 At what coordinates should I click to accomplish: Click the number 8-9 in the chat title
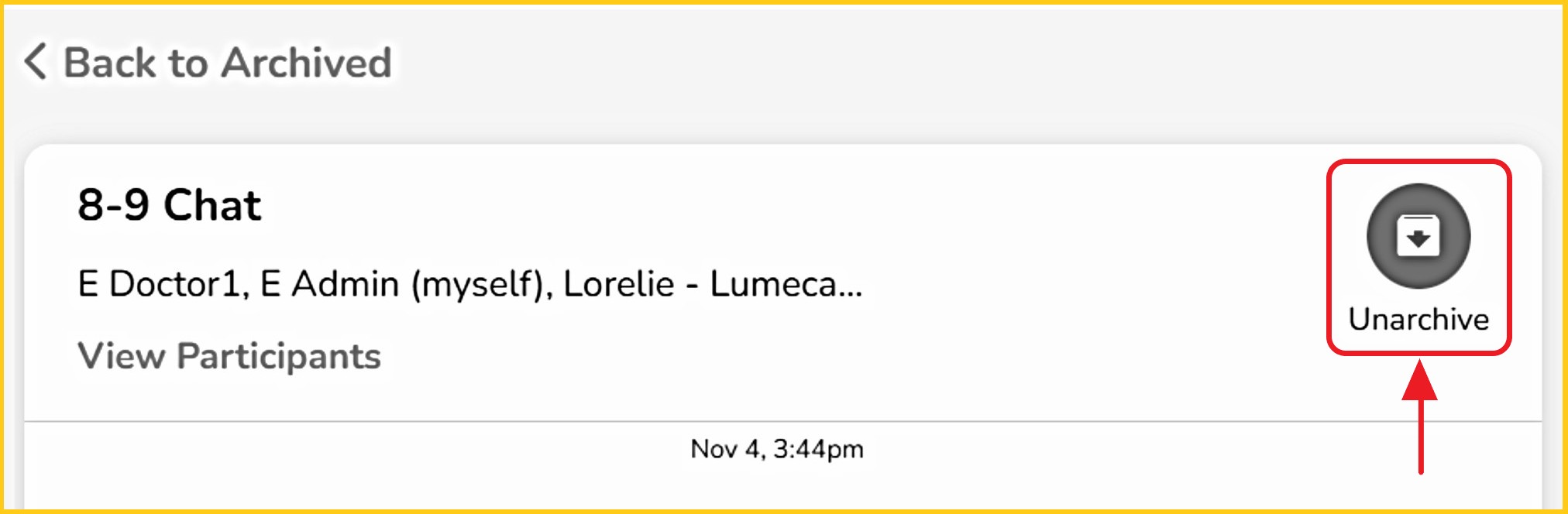[113, 205]
